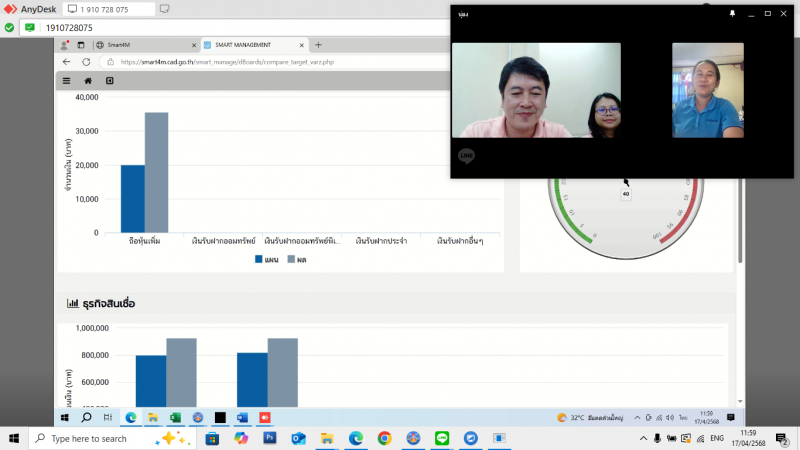Image resolution: width=800 pixels, height=450 pixels.
Task: Open Edge in the remote taskbar
Action: [x=131, y=417]
